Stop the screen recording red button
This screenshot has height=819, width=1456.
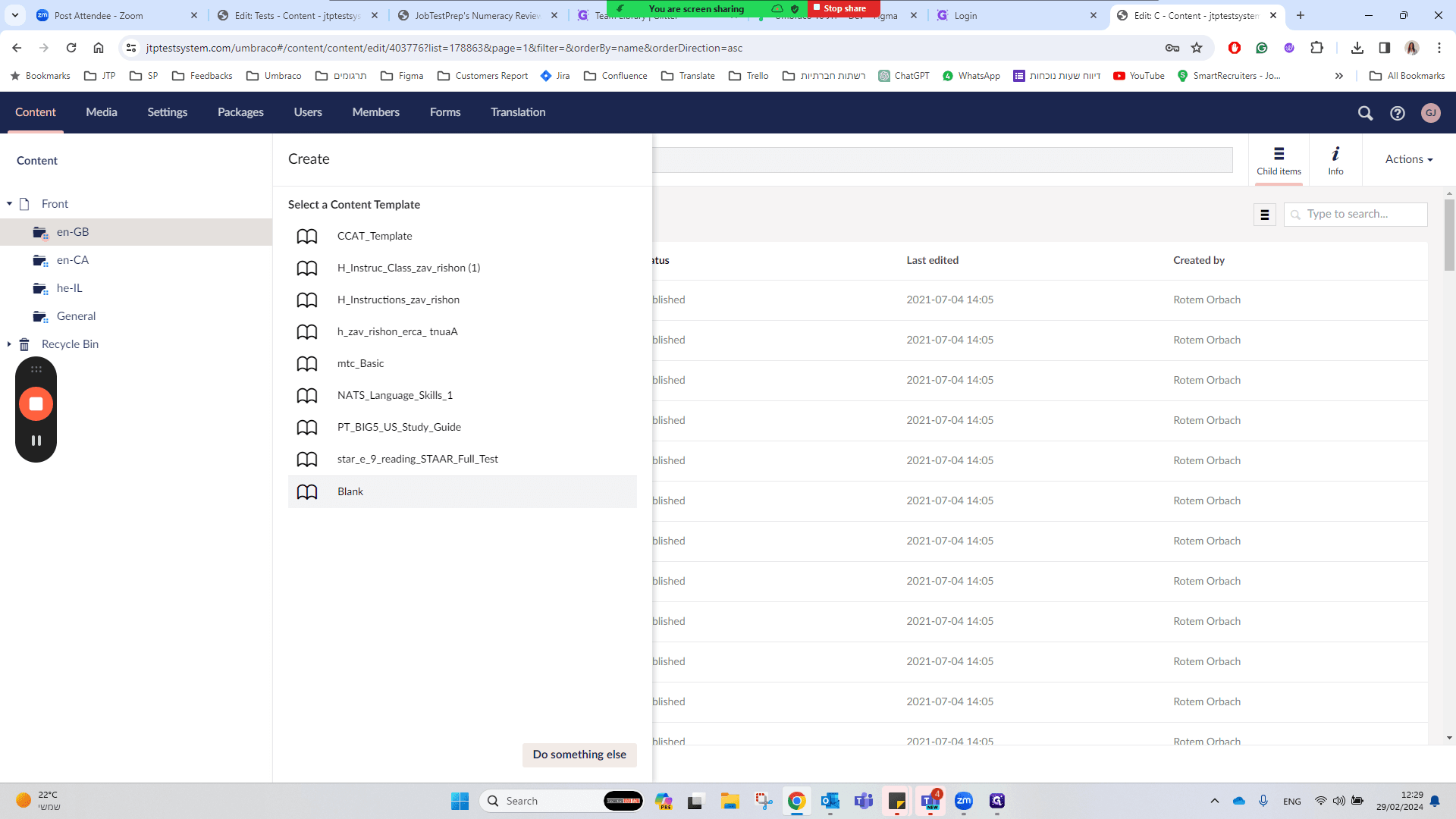click(x=36, y=403)
